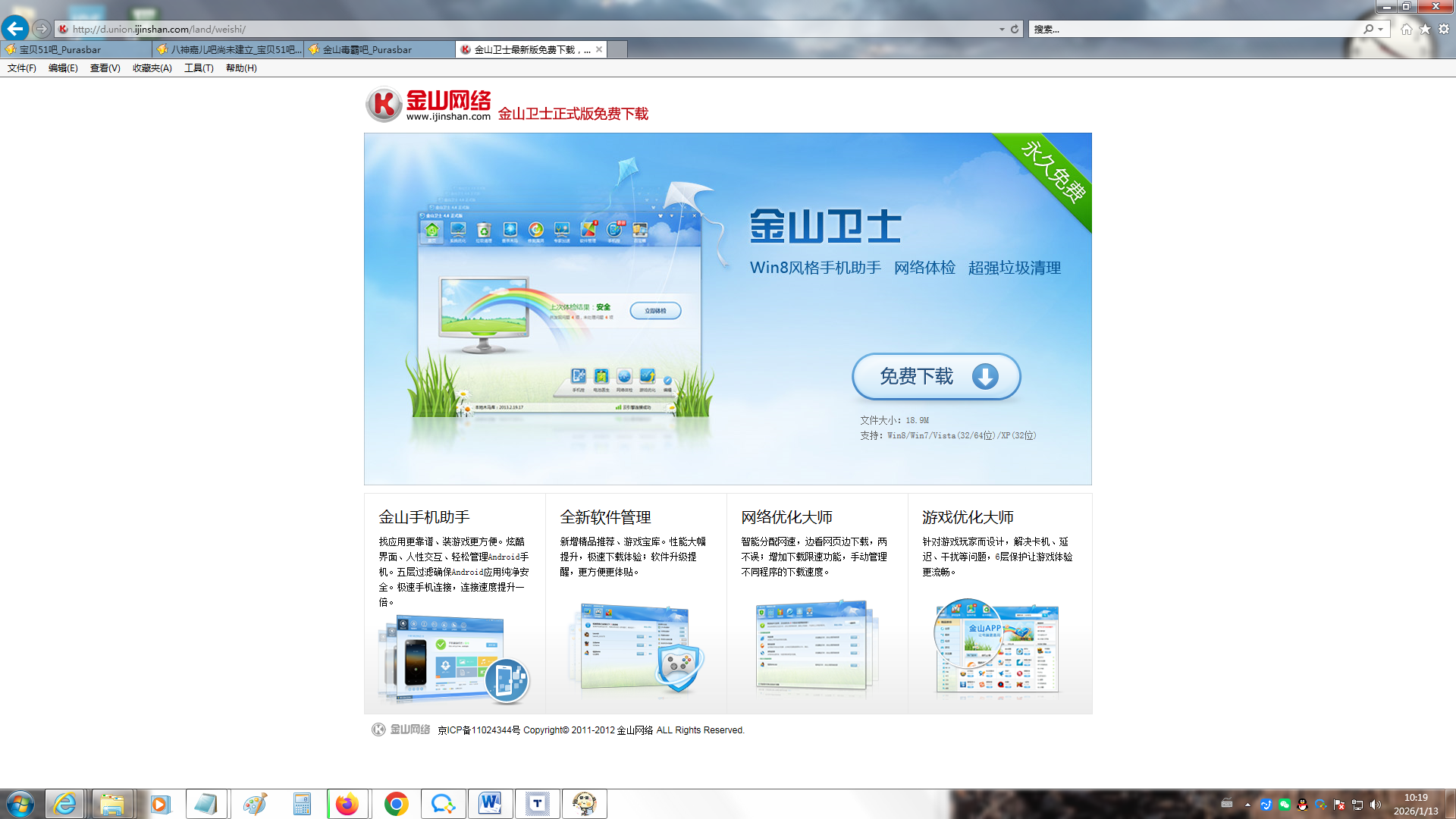Click the 游戏优化大师 screenshot thumbnail
This screenshot has width=1456, height=819.
tap(996, 647)
